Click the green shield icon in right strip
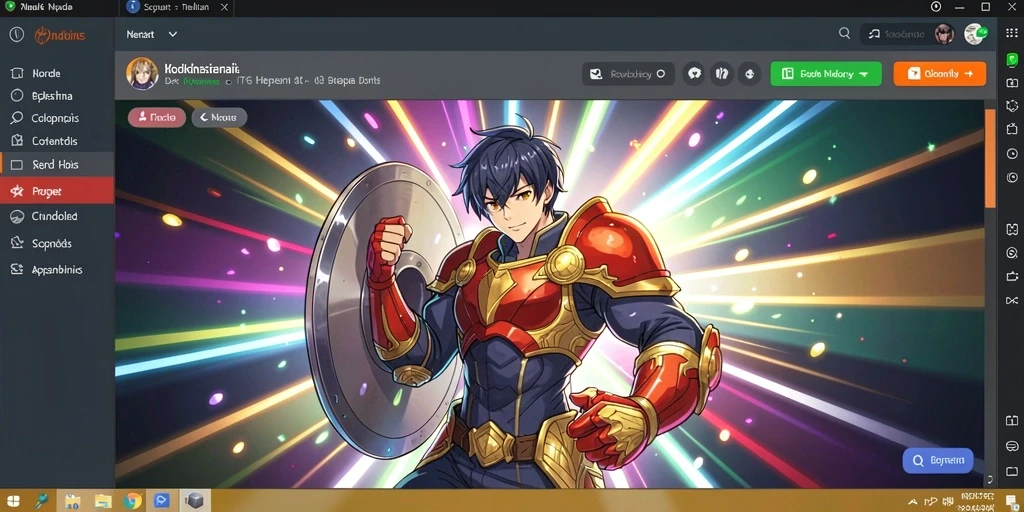 (x=1012, y=59)
